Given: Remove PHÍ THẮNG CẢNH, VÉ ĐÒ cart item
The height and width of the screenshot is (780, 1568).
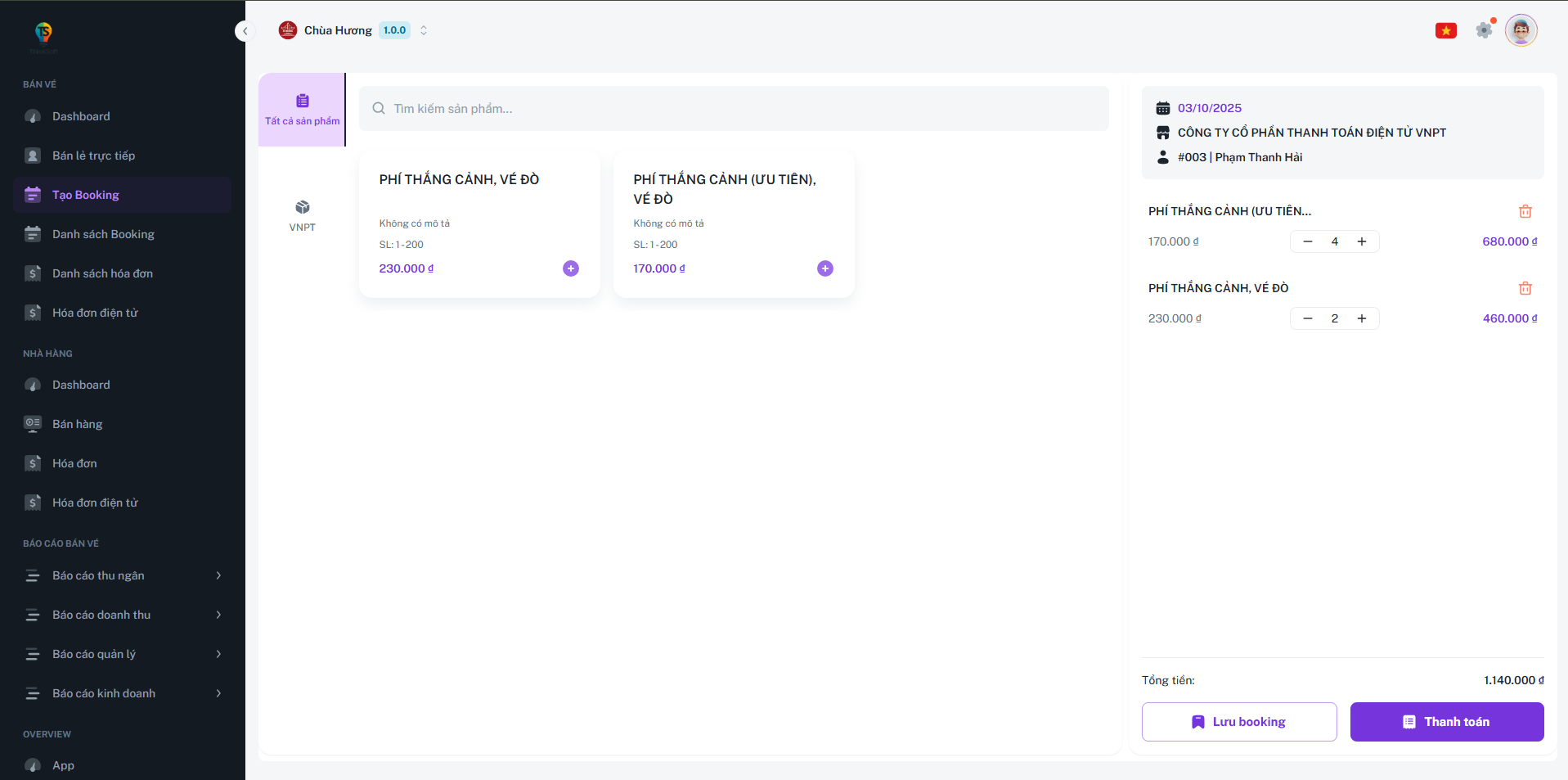Looking at the screenshot, I should (x=1525, y=288).
